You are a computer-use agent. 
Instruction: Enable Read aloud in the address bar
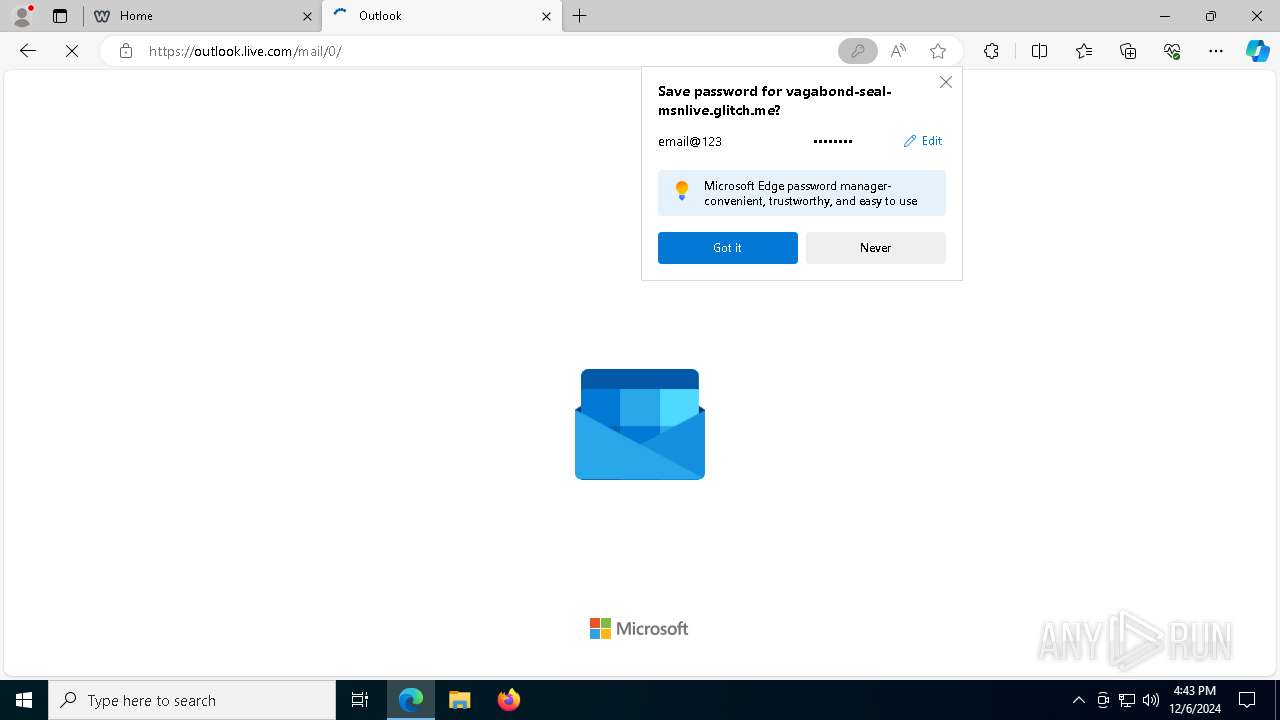pos(898,51)
